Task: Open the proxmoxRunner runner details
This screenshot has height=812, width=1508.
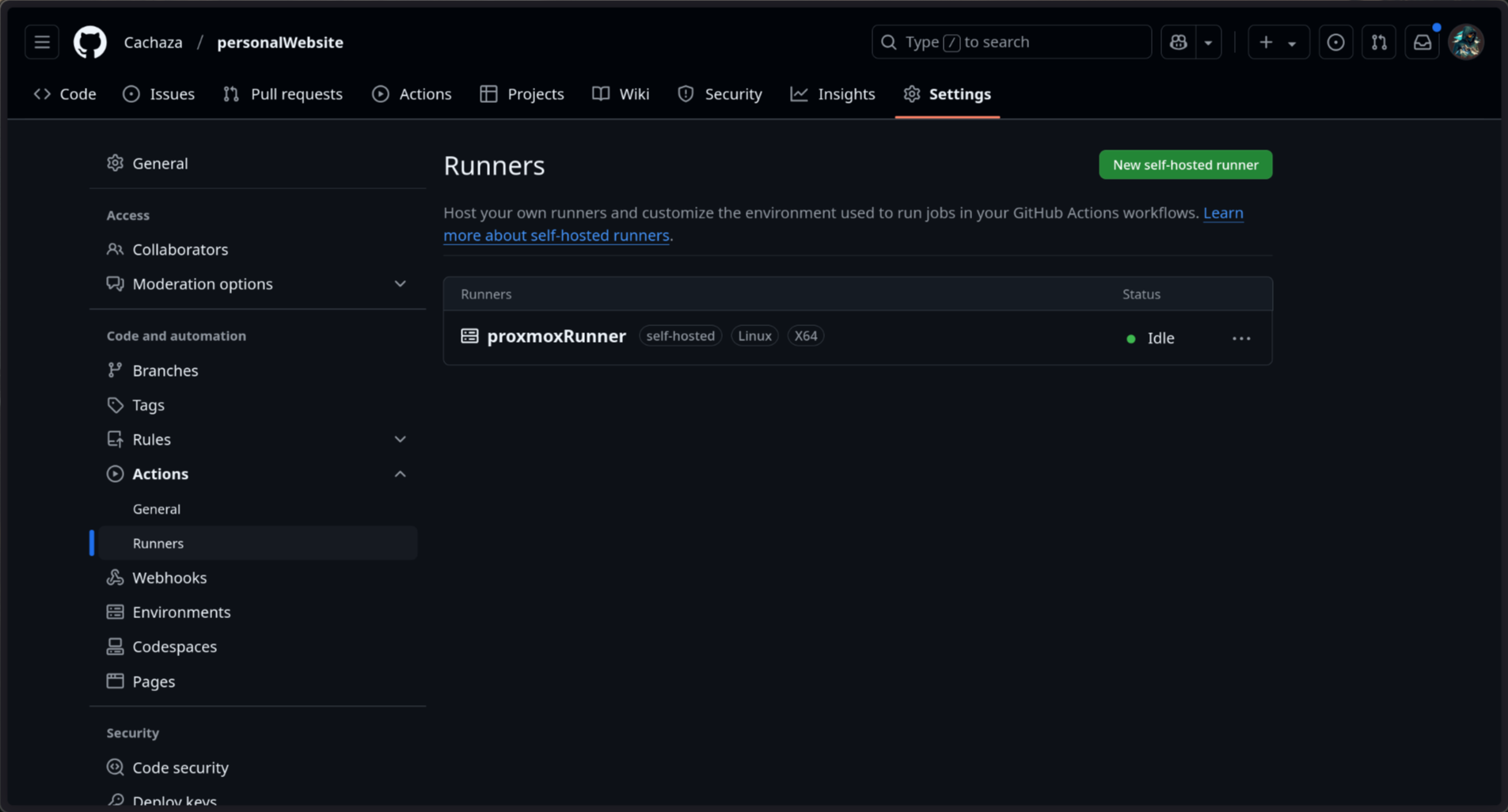Action: pos(556,336)
